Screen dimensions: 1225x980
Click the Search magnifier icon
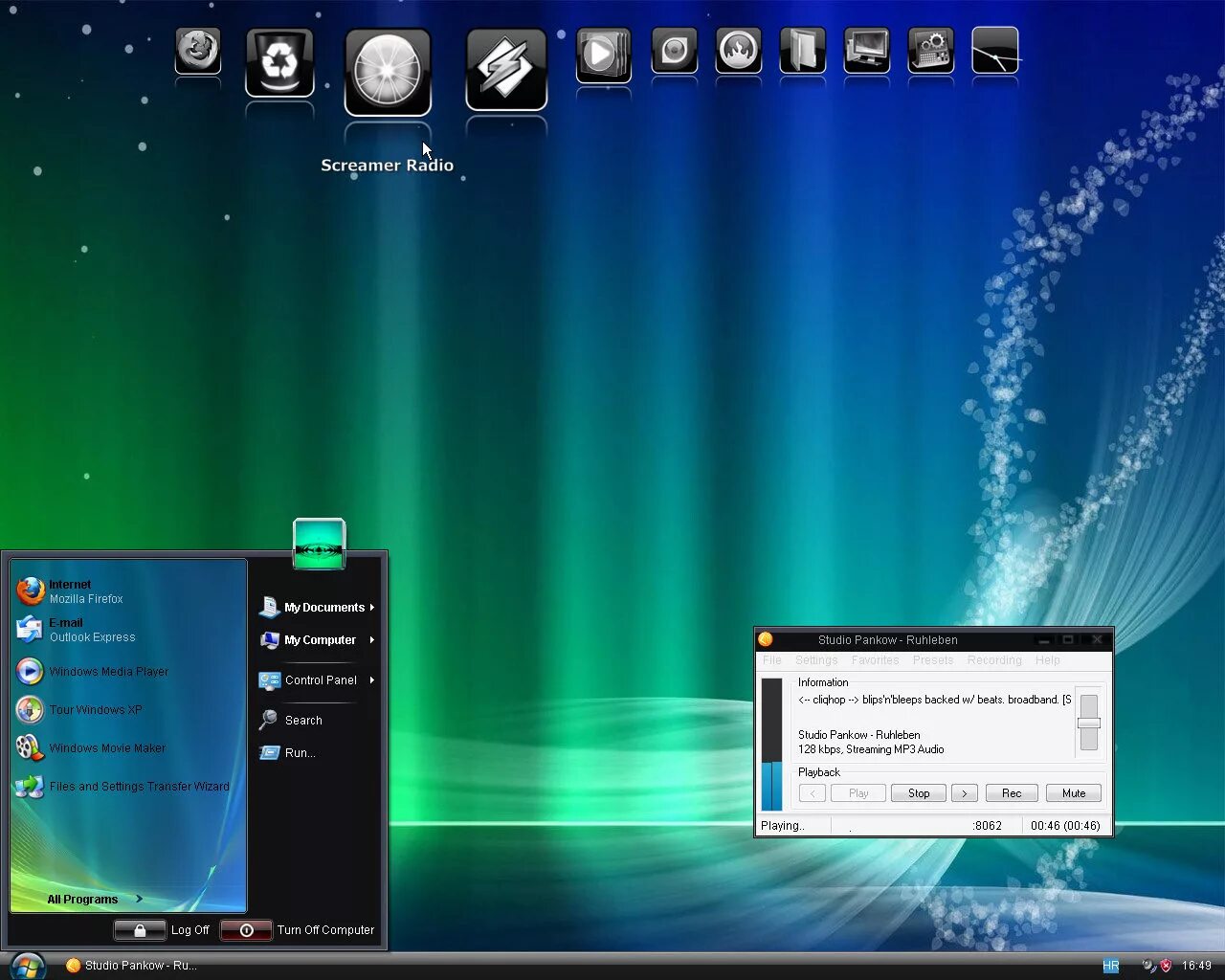pyautogui.click(x=269, y=721)
